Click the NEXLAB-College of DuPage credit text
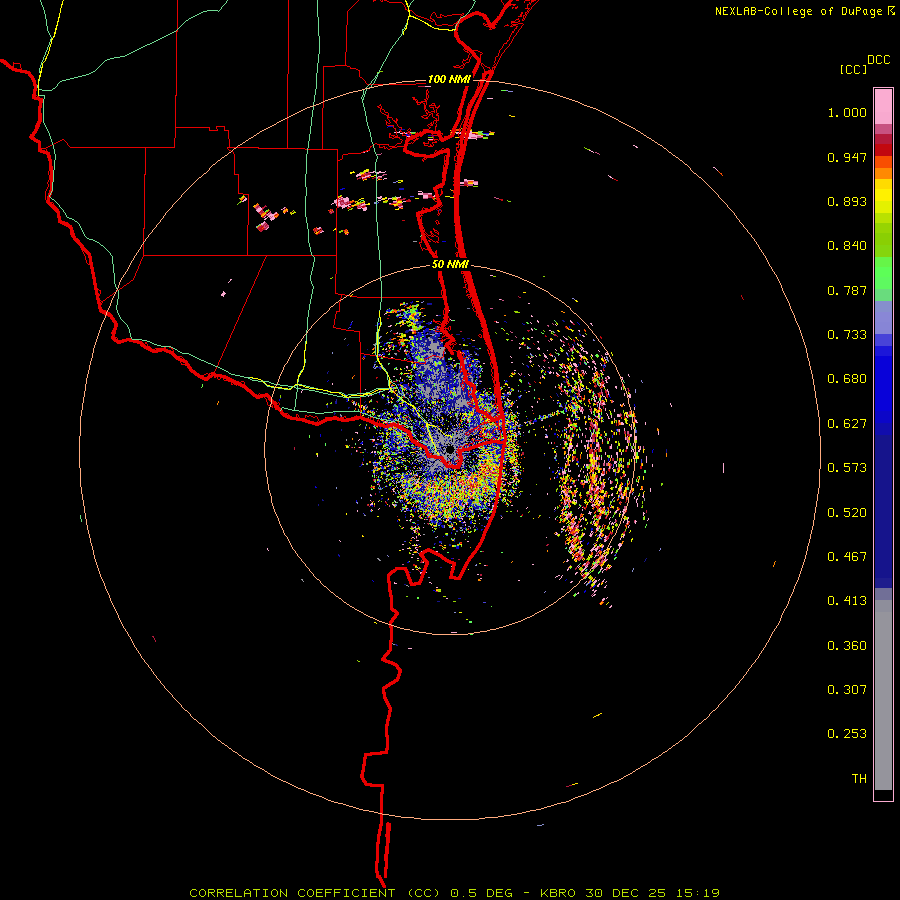Image resolution: width=900 pixels, height=900 pixels. [x=798, y=11]
